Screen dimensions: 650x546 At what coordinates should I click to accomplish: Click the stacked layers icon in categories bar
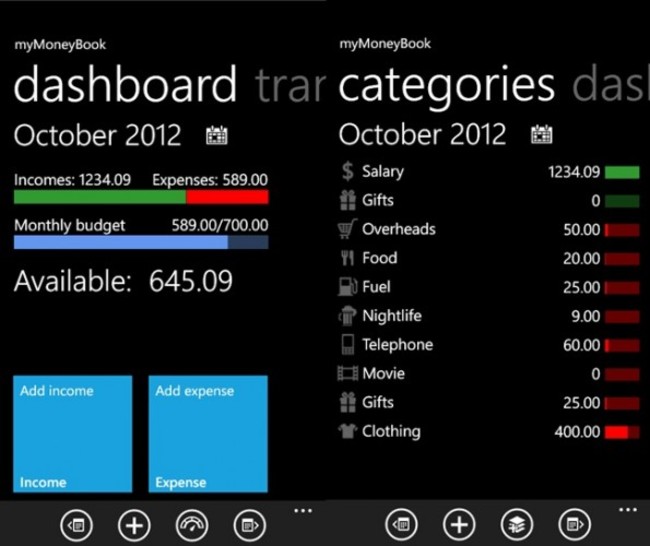(x=515, y=524)
